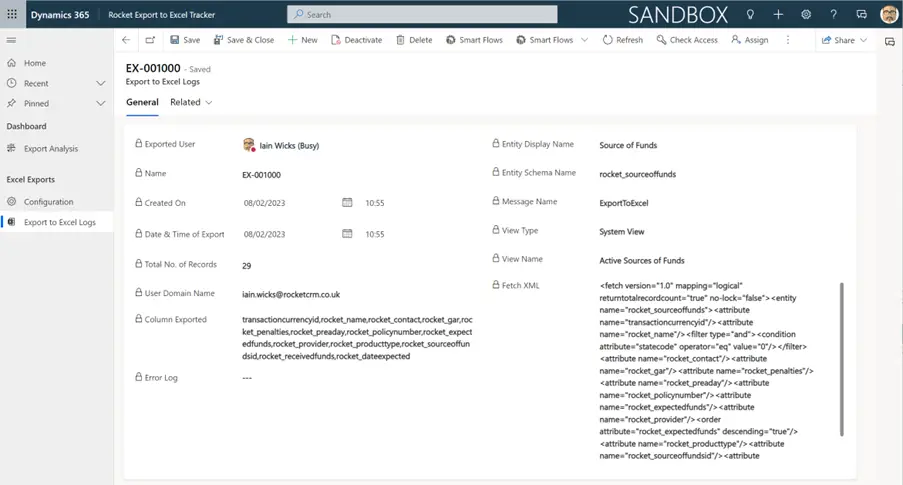Click the chat icon in header
Image resolution: width=903 pixels, height=485 pixels.
(862, 14)
